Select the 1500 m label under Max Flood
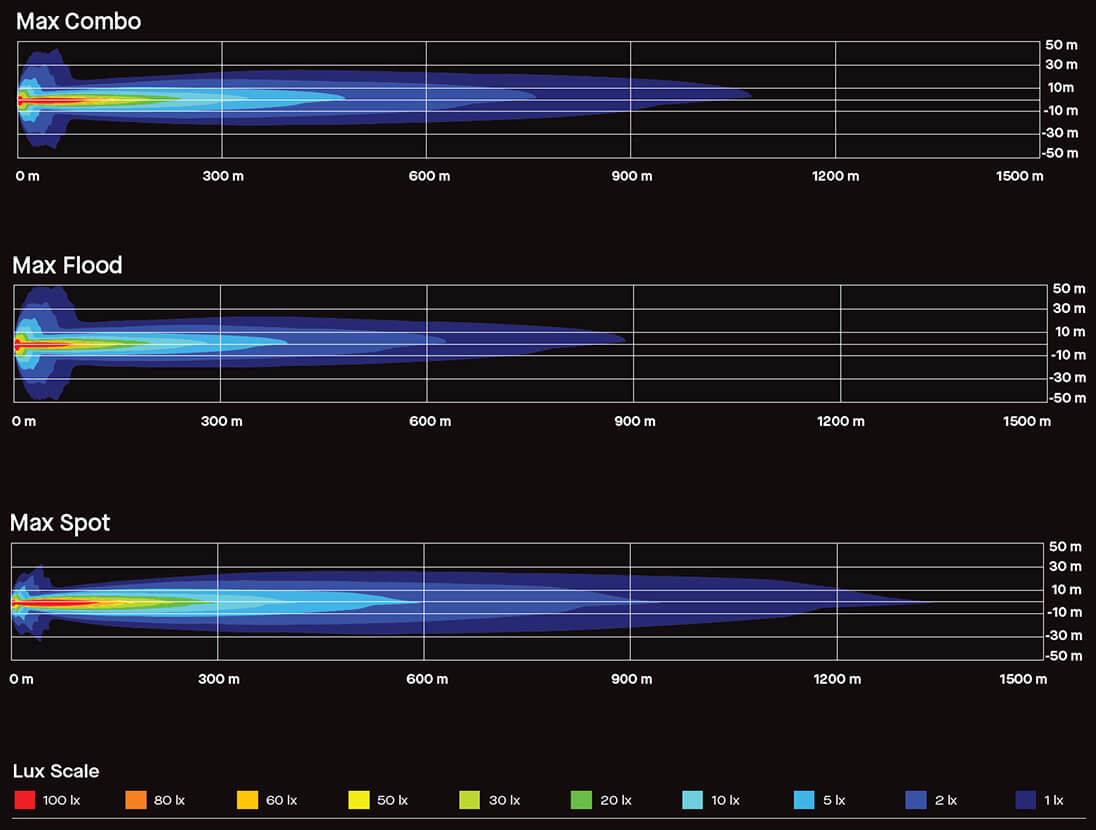This screenshot has height=830, width=1096. (x=1027, y=421)
